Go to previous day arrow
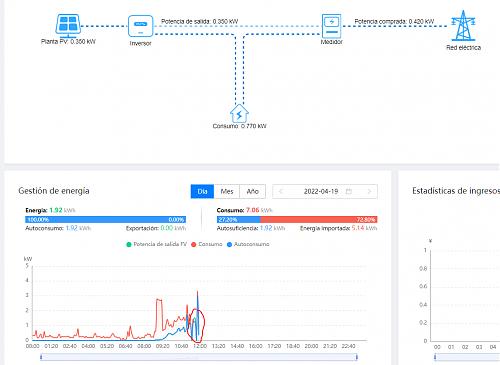 (x=281, y=191)
